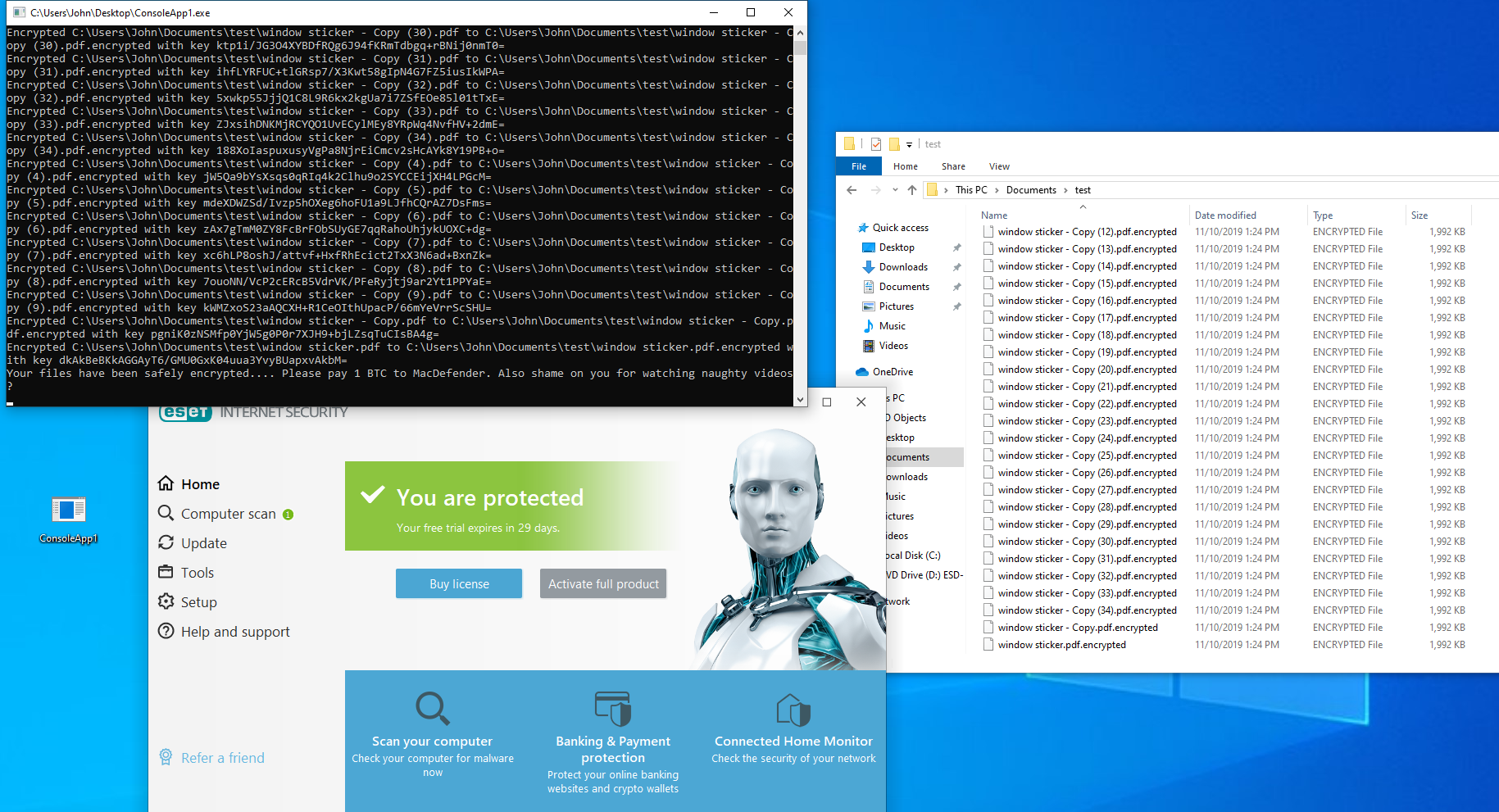
Task: Go up one folder level in Explorer
Action: (x=912, y=190)
